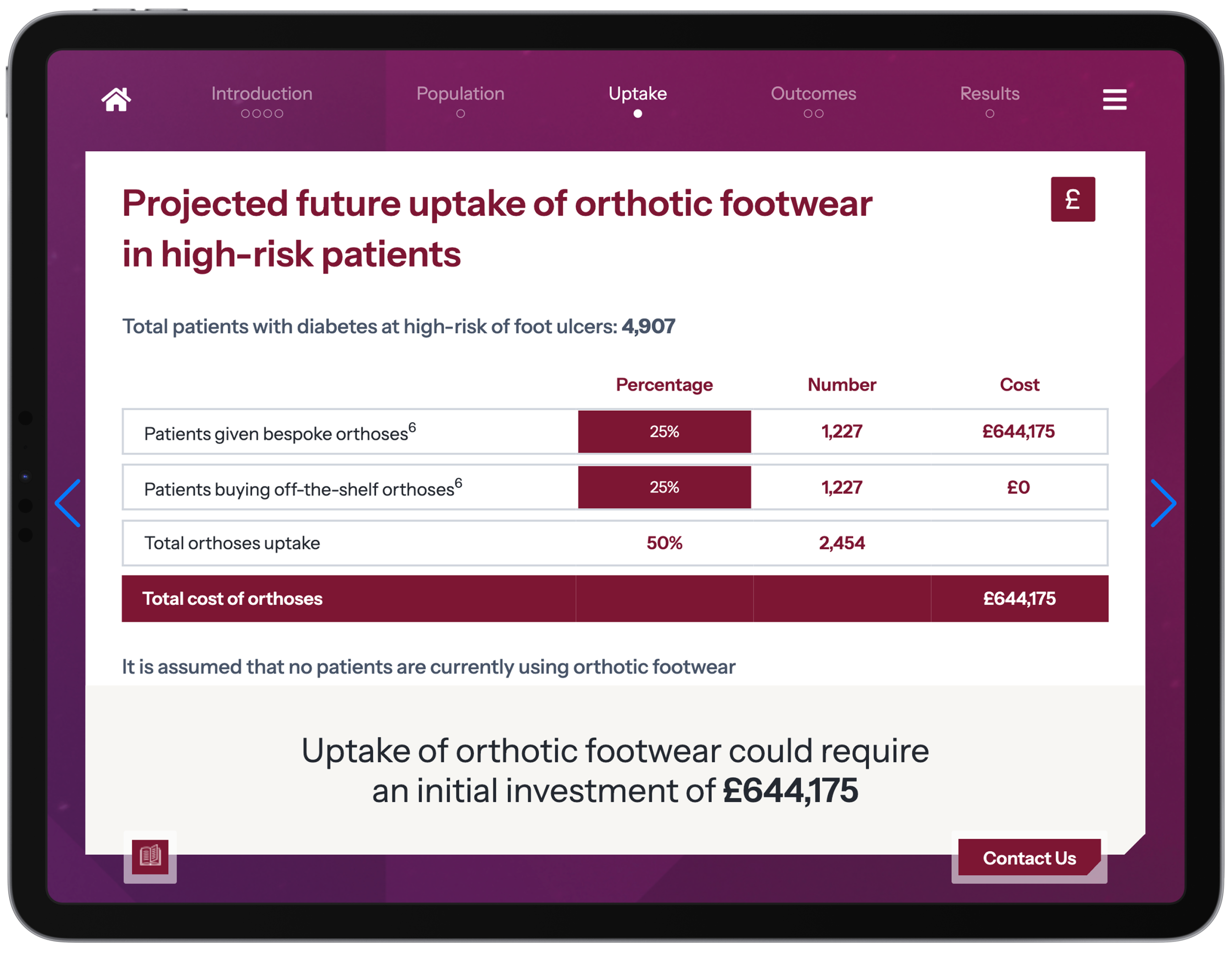Viewport: 1232px width, 953px height.
Task: Select the Results page dot
Action: [x=989, y=114]
